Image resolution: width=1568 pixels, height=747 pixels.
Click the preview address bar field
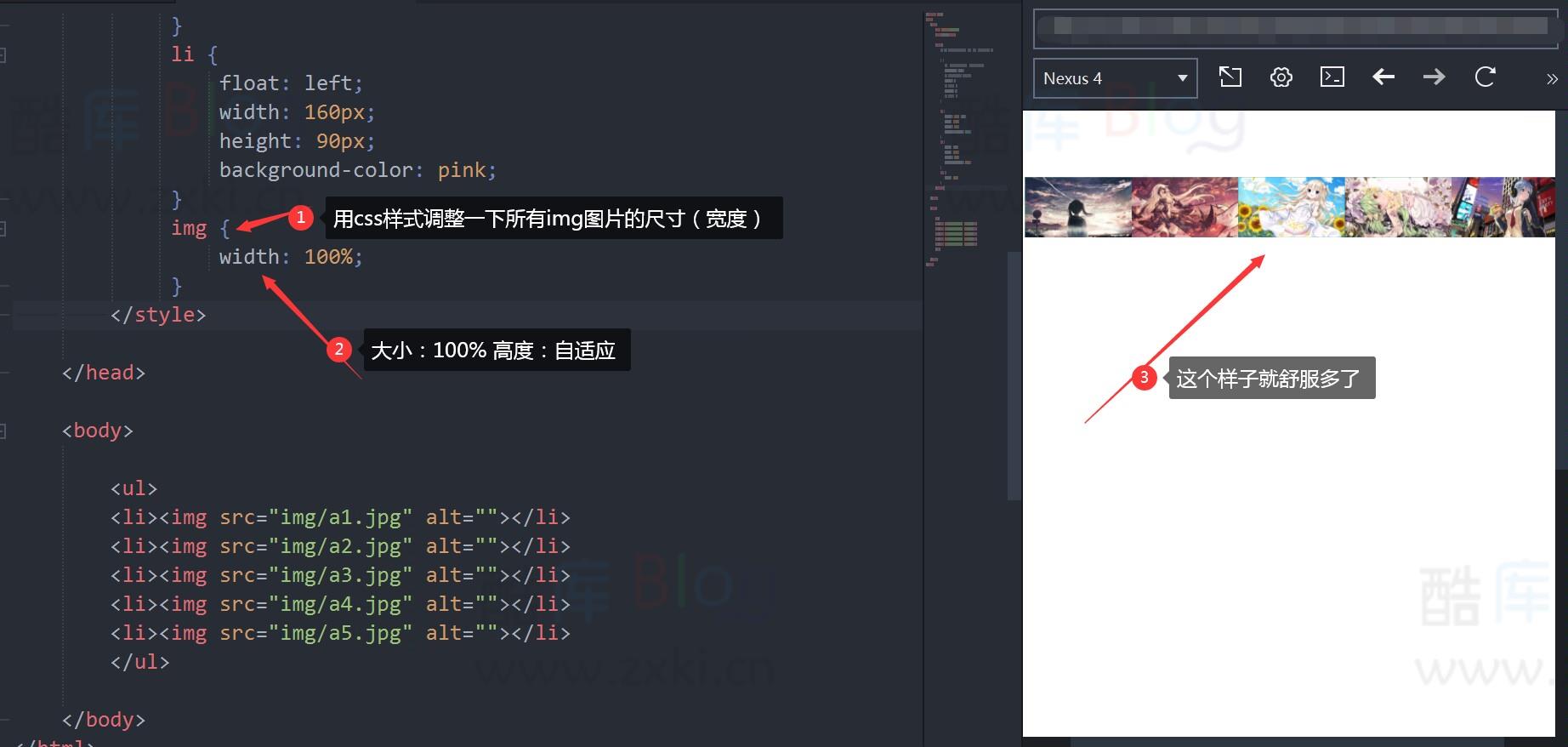[x=1295, y=28]
